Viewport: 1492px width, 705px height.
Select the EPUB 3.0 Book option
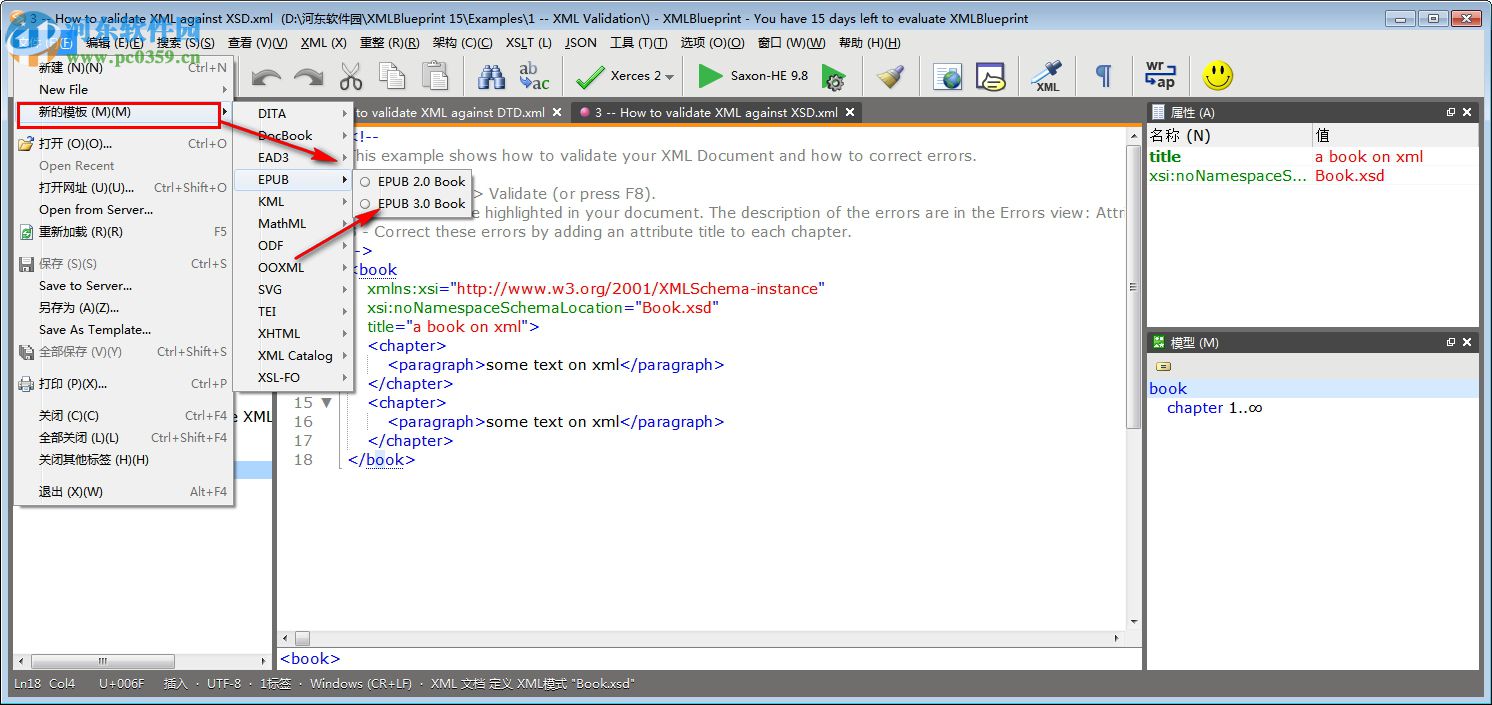coord(421,203)
